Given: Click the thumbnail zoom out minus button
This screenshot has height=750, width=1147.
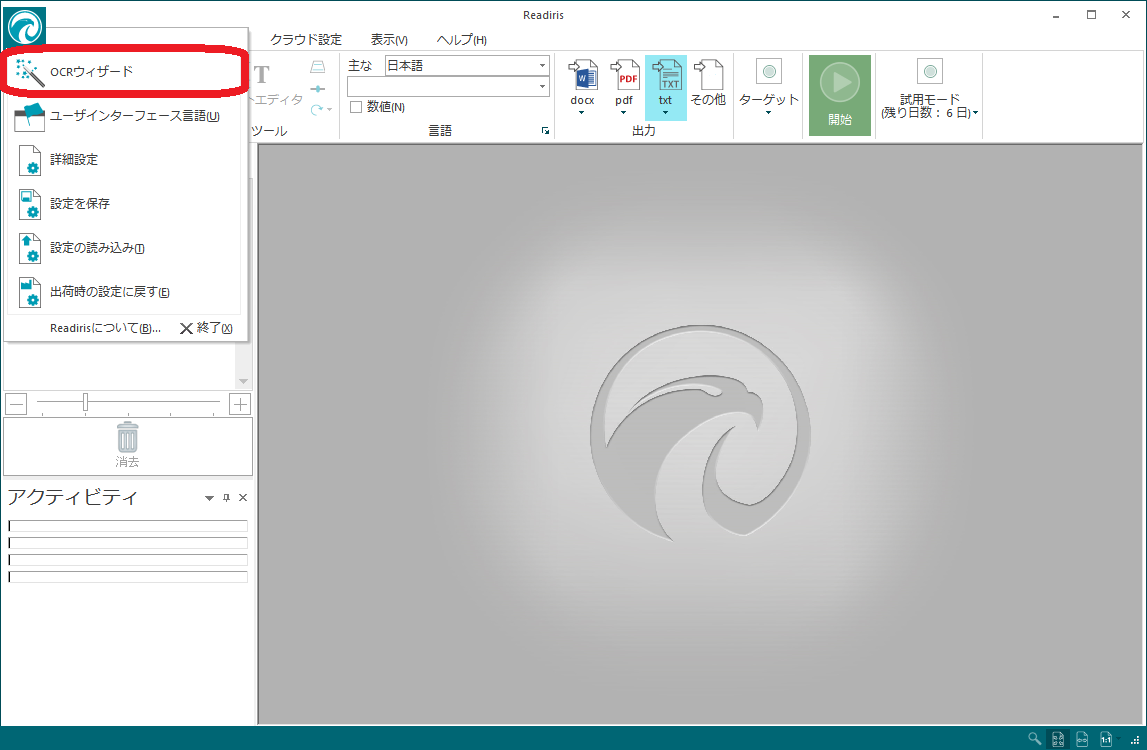Looking at the screenshot, I should pyautogui.click(x=16, y=404).
